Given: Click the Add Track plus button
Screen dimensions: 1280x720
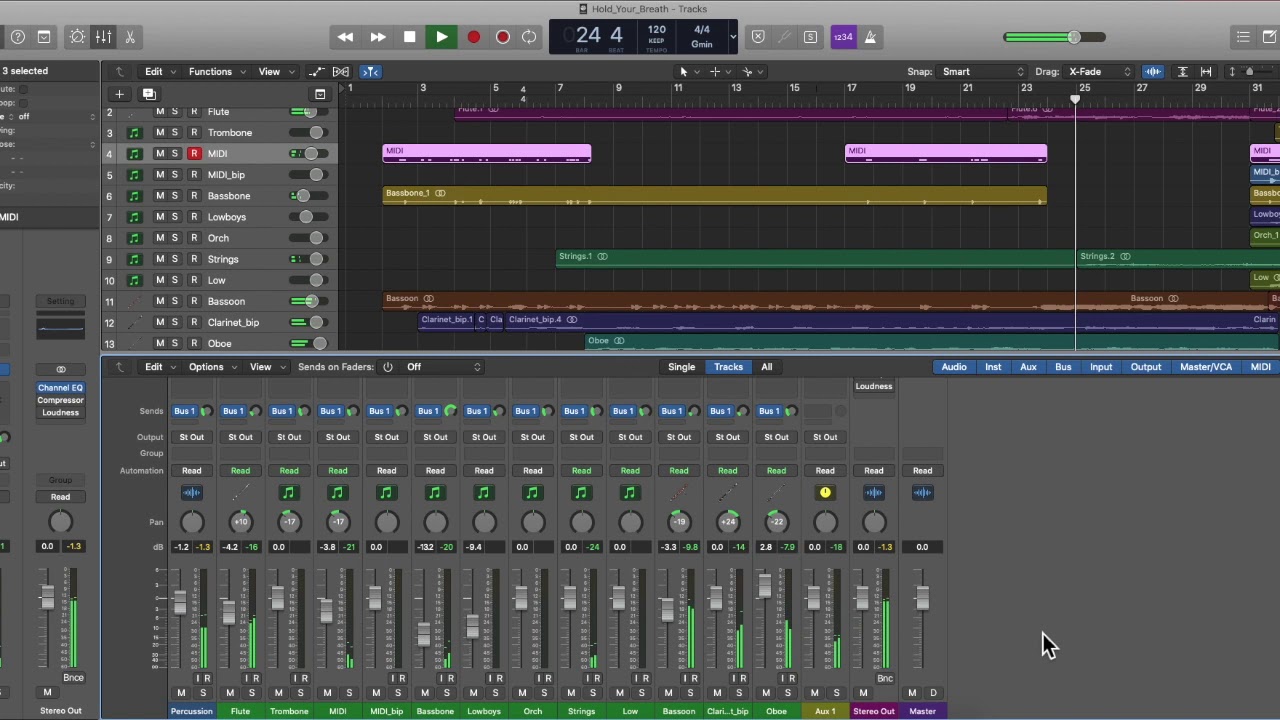Looking at the screenshot, I should pyautogui.click(x=119, y=94).
